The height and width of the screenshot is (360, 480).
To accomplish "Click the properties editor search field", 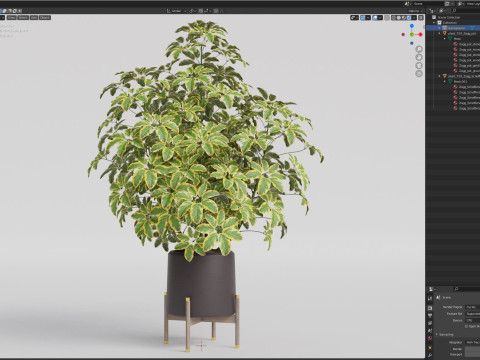I will pyautogui.click(x=467, y=289).
